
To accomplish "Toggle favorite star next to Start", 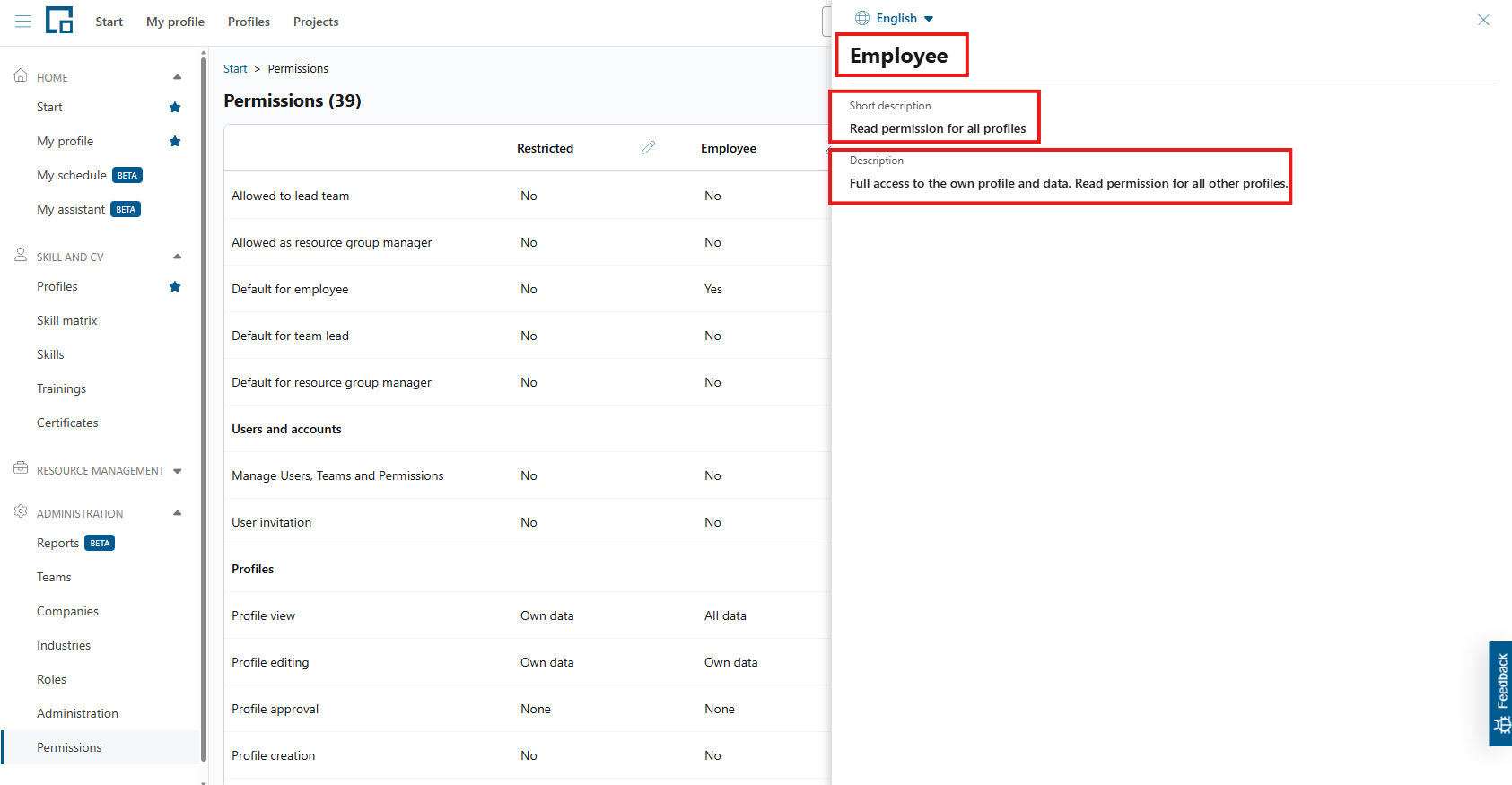I will click(x=175, y=108).
